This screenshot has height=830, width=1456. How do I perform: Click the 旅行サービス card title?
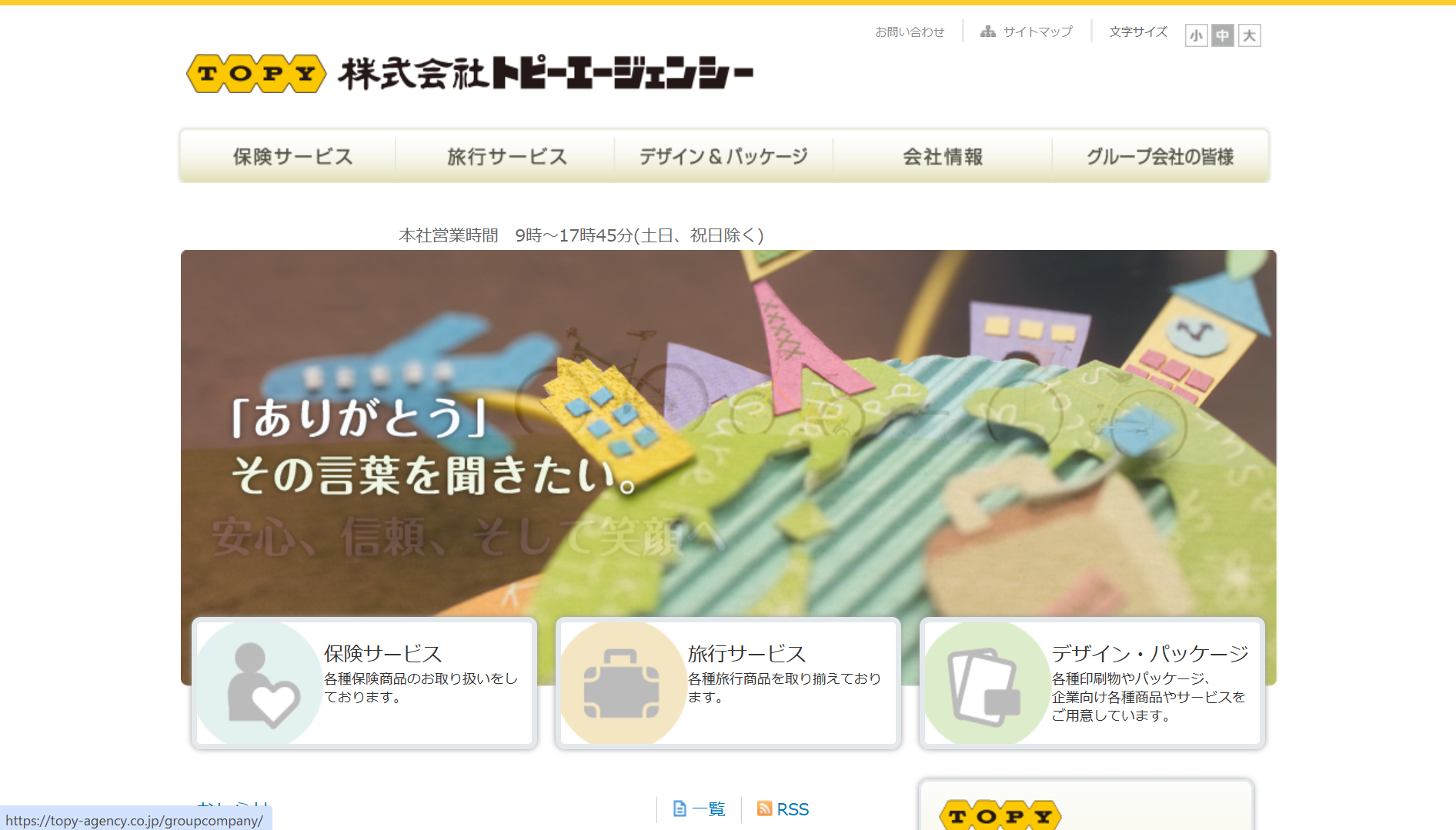[x=746, y=654]
